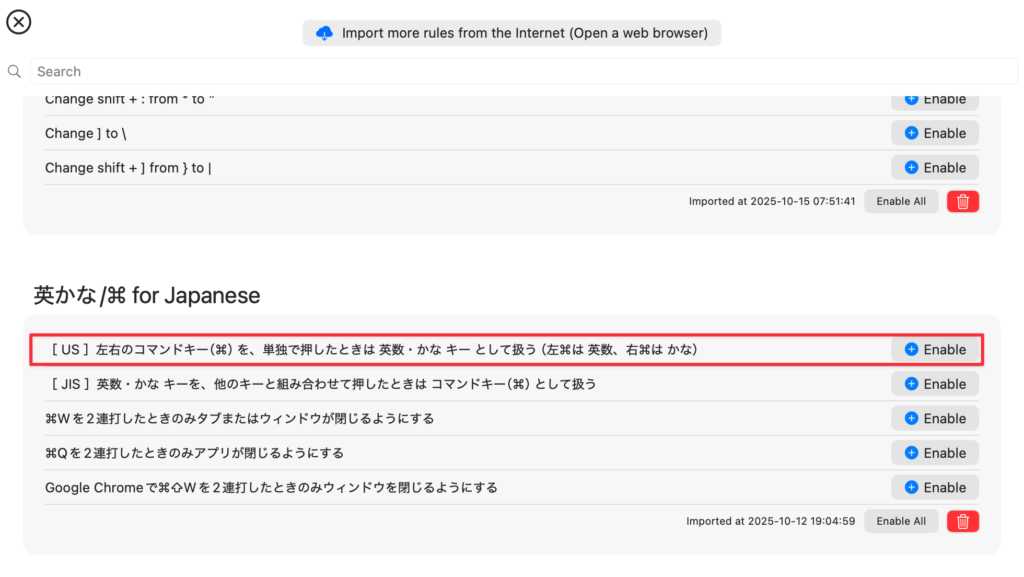Image resolution: width=1024 pixels, height=577 pixels.
Task: Click the Google Chrome ⌘⇧W rule description
Action: click(271, 488)
